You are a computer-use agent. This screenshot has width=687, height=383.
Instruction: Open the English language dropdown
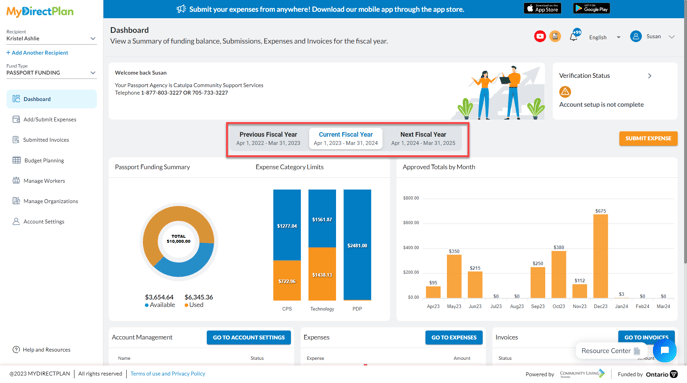[x=604, y=37]
